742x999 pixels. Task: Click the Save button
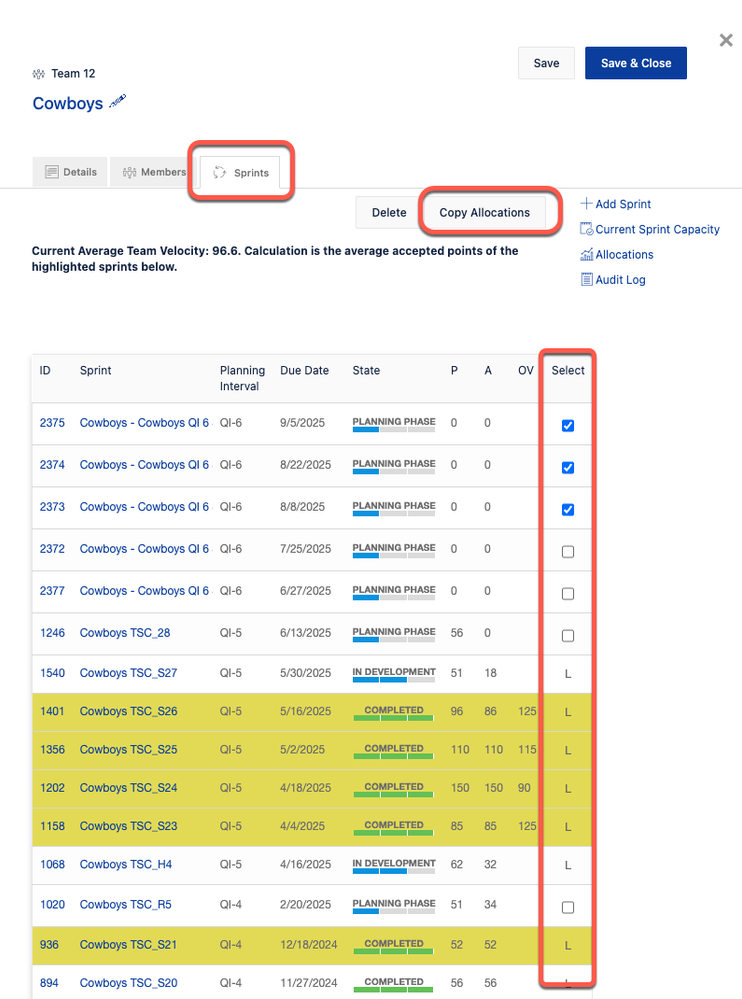[546, 63]
